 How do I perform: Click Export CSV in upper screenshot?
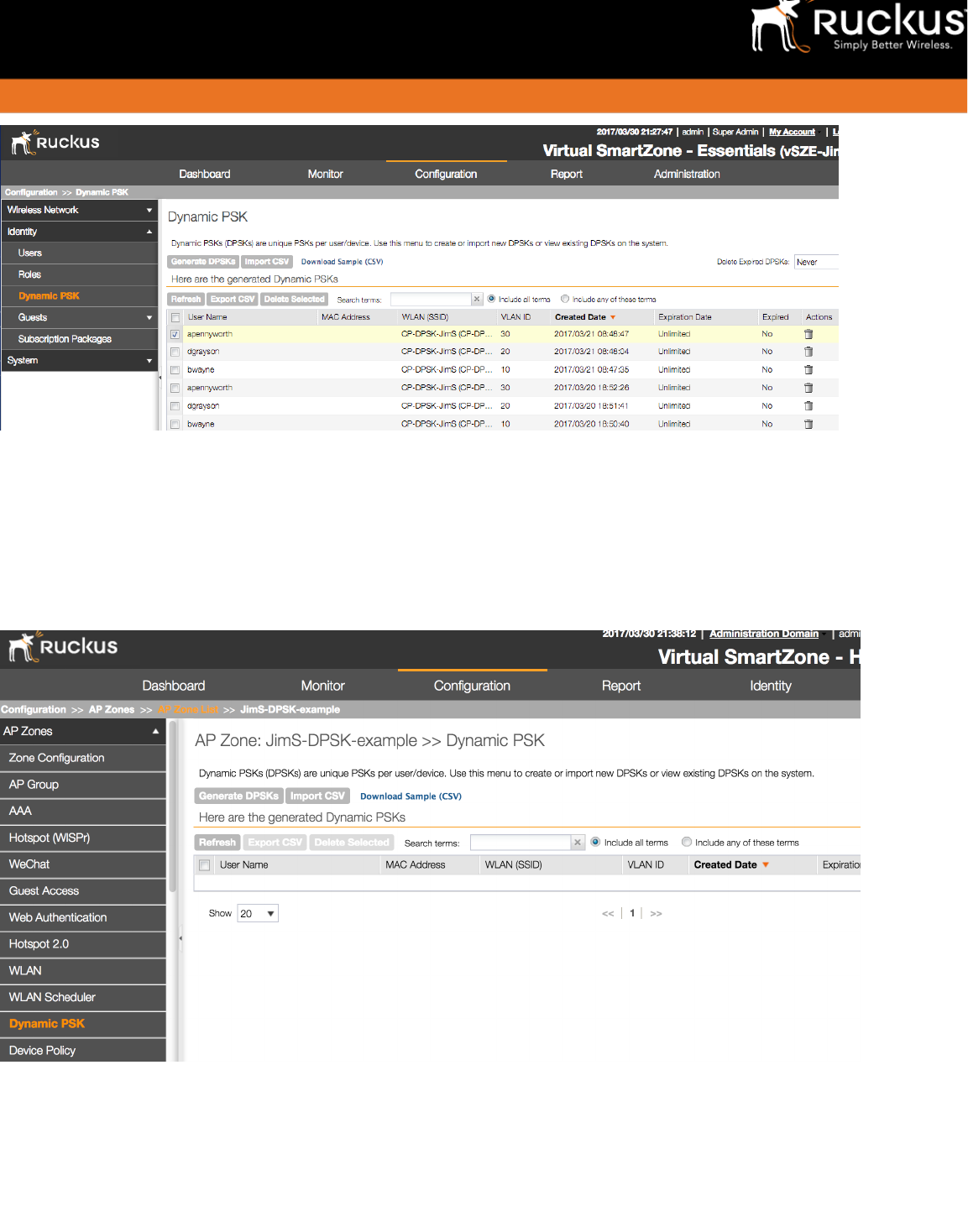click(x=233, y=300)
